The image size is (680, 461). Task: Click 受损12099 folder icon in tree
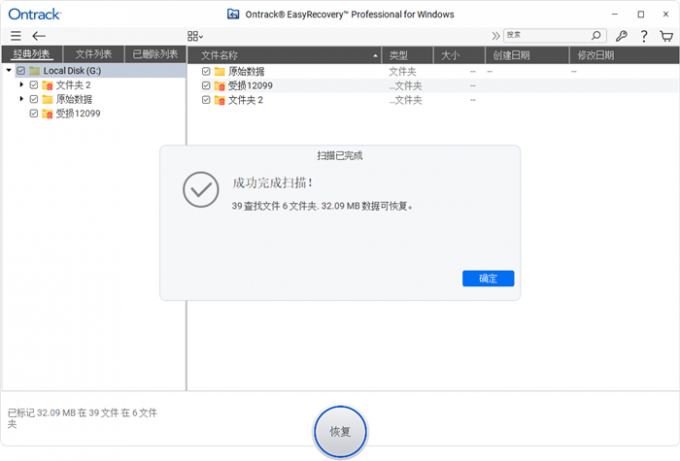47,114
